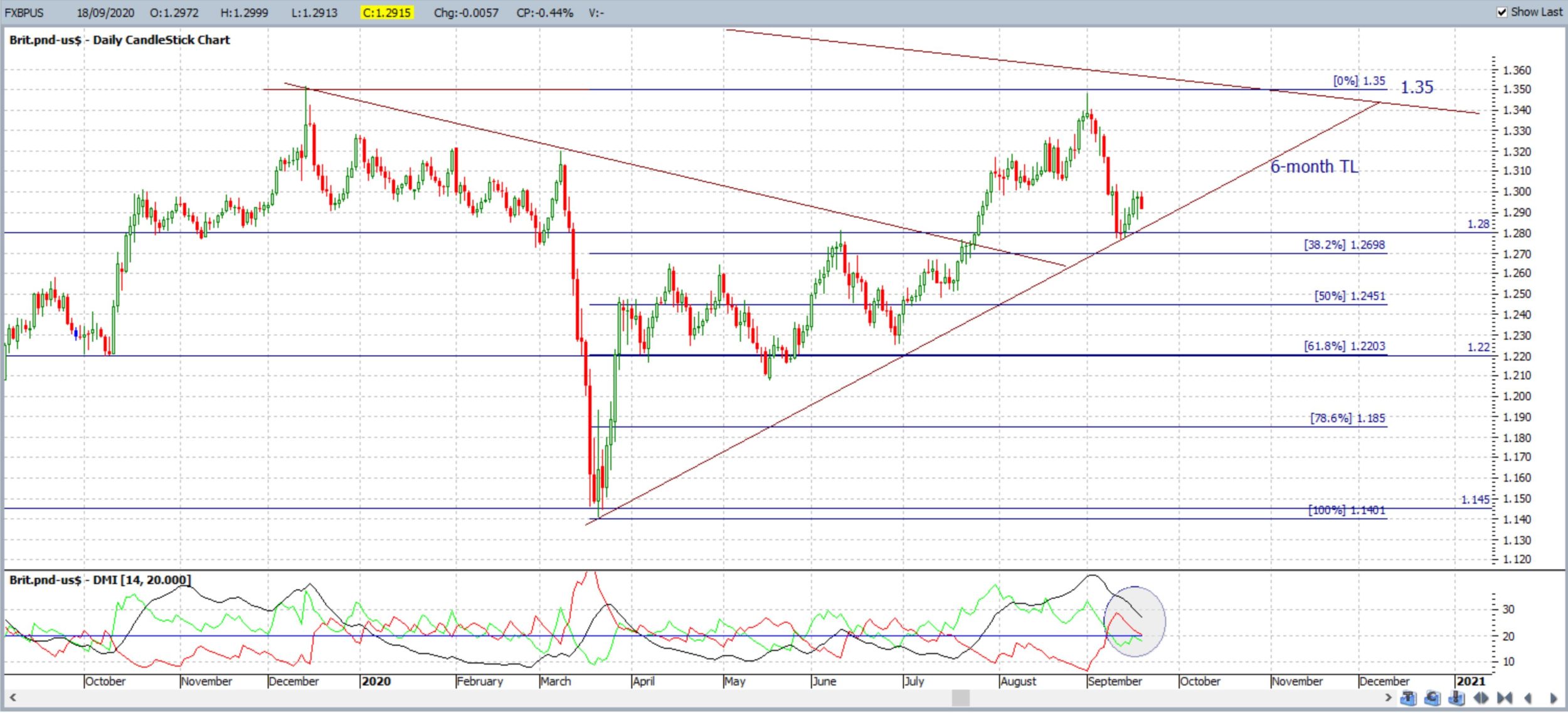Click the open value O:1.2972
The width and height of the screenshot is (1568, 713).
pos(174,13)
